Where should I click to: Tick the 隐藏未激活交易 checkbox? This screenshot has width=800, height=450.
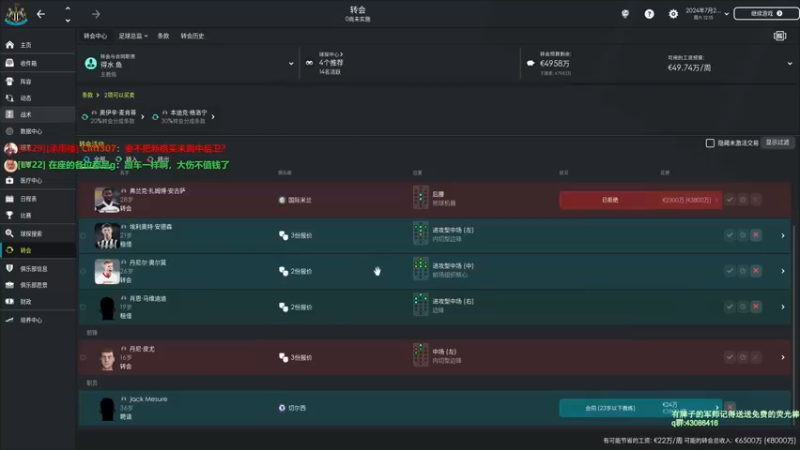pos(710,143)
